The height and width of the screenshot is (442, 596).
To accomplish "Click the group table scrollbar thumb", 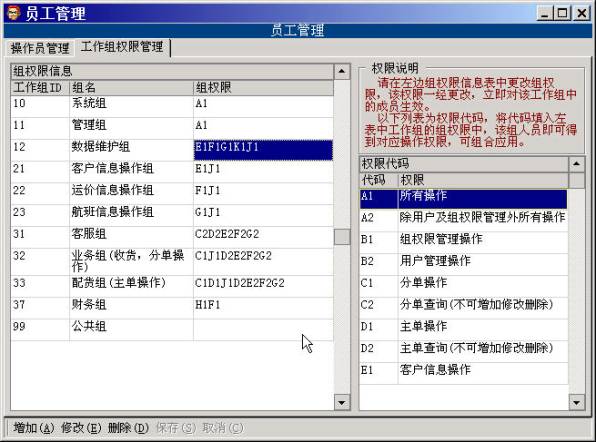I will 342,237.
